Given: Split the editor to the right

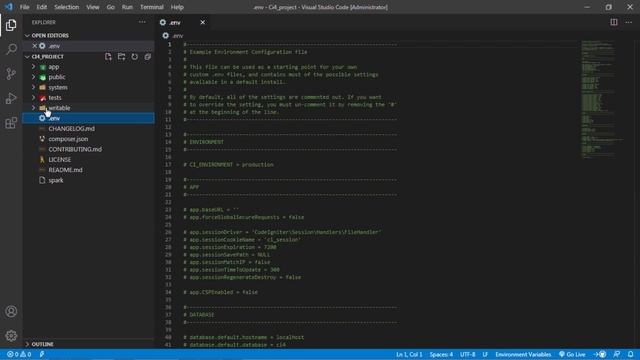Looking at the screenshot, I should 613,22.
